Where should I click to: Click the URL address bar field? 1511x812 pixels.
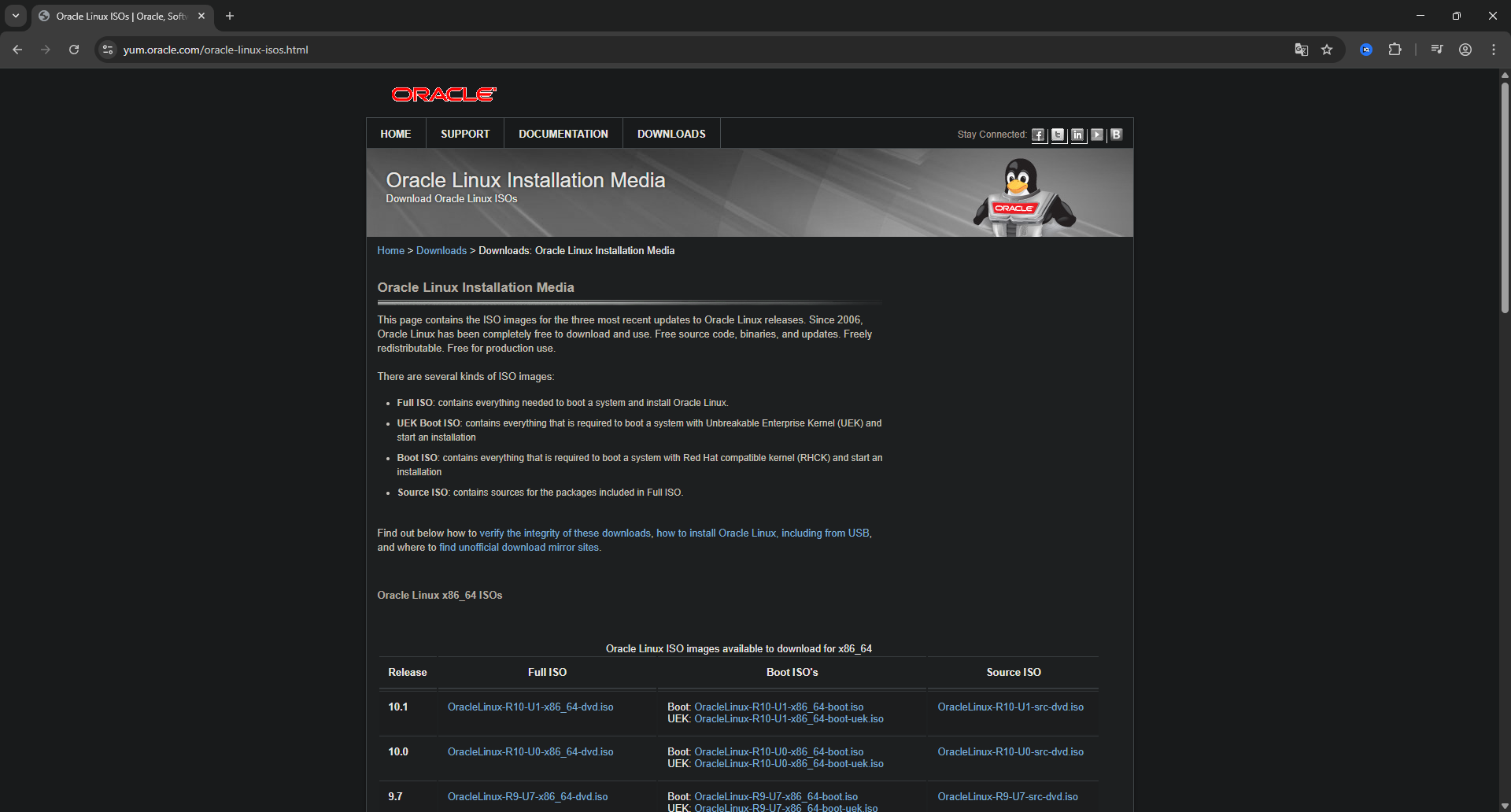pos(630,50)
